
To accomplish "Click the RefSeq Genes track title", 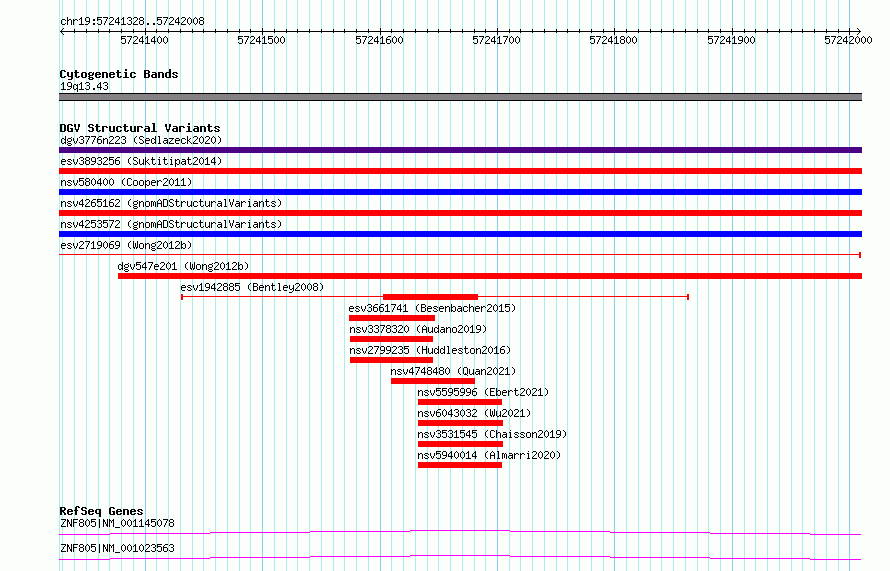I will click(101, 511).
